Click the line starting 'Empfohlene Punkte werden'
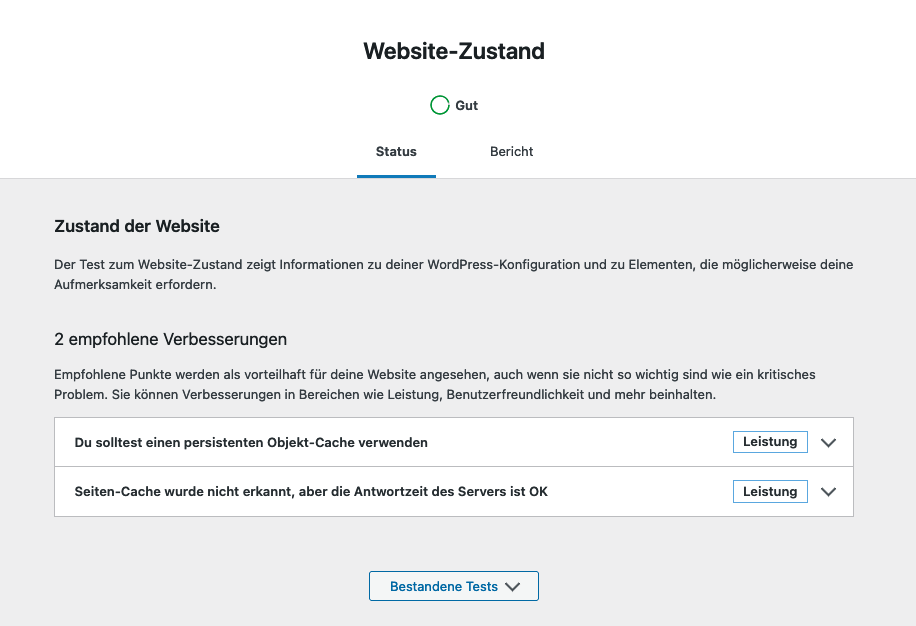Image resolution: width=916 pixels, height=626 pixels. click(435, 375)
